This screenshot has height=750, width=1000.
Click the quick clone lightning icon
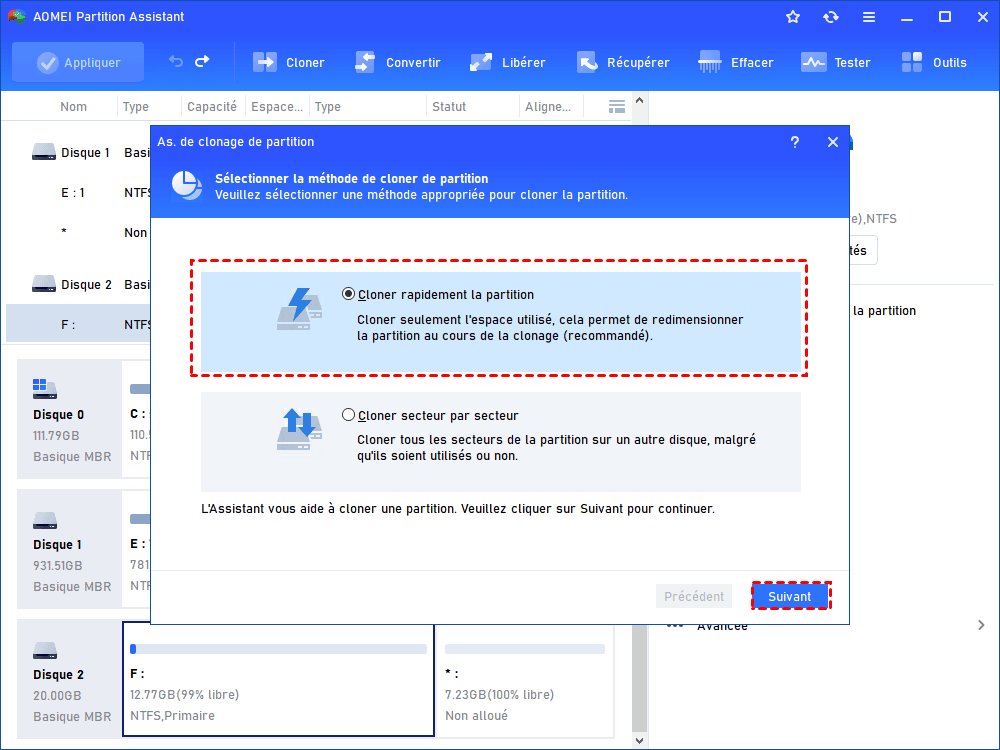[x=300, y=309]
